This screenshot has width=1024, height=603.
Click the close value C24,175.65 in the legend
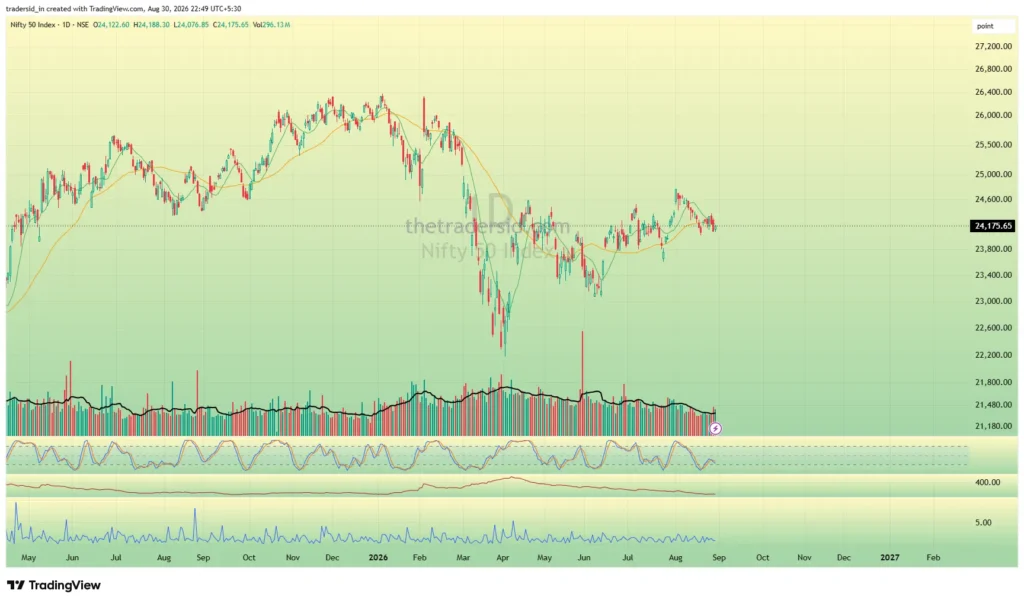(x=231, y=25)
